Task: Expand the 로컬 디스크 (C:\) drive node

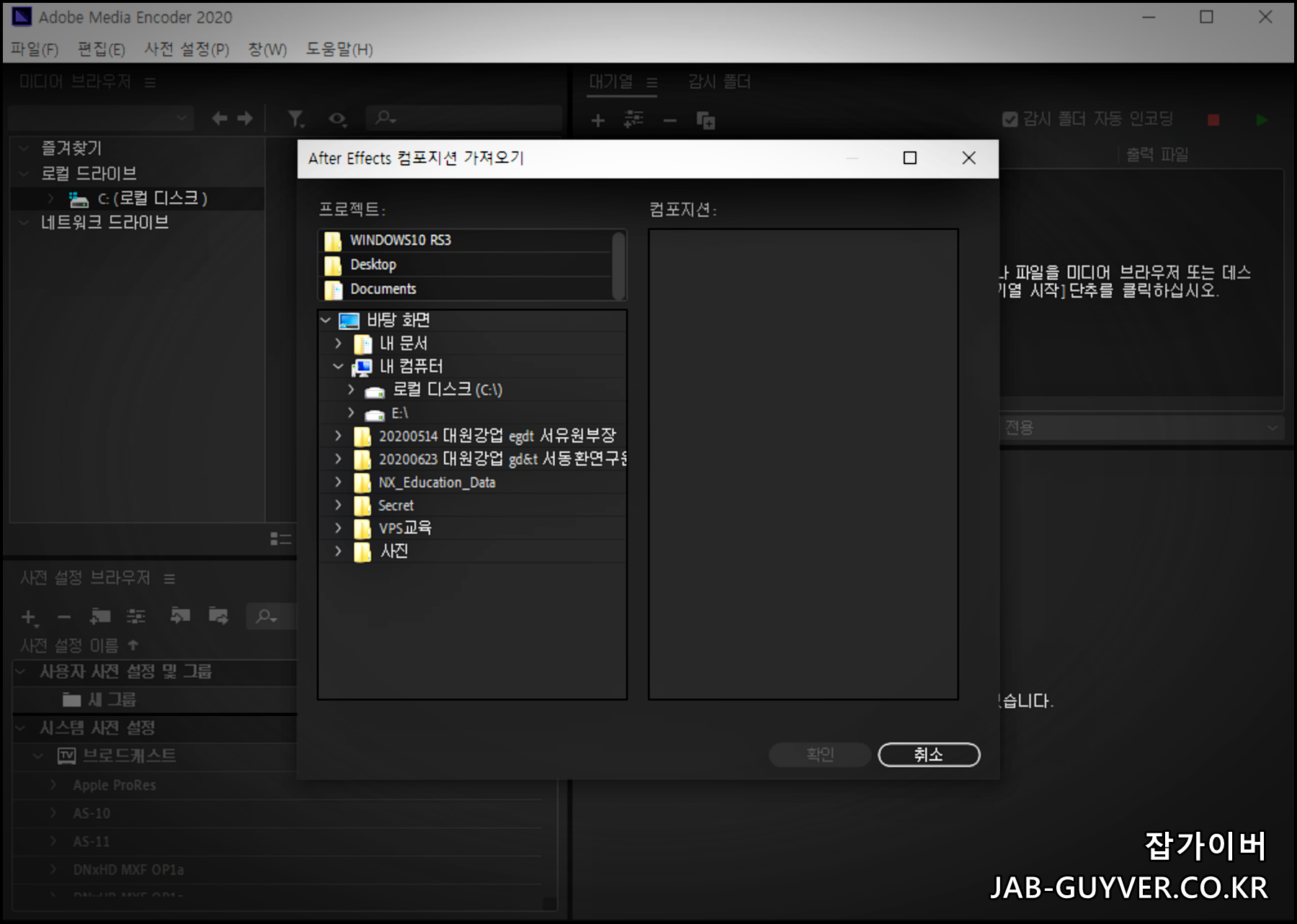Action: (x=351, y=390)
